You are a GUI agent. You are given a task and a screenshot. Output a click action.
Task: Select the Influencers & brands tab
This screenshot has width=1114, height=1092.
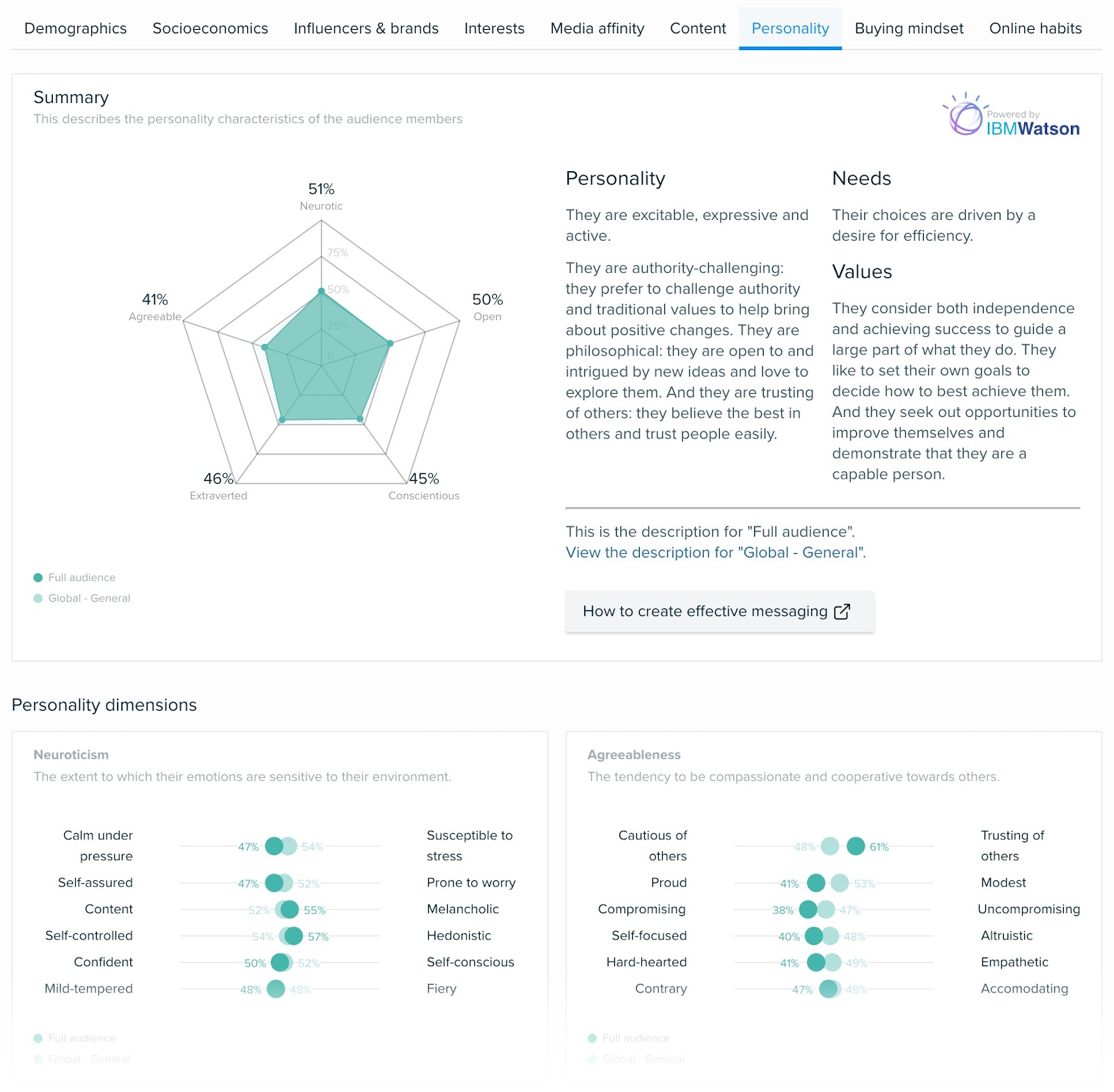pyautogui.click(x=366, y=29)
